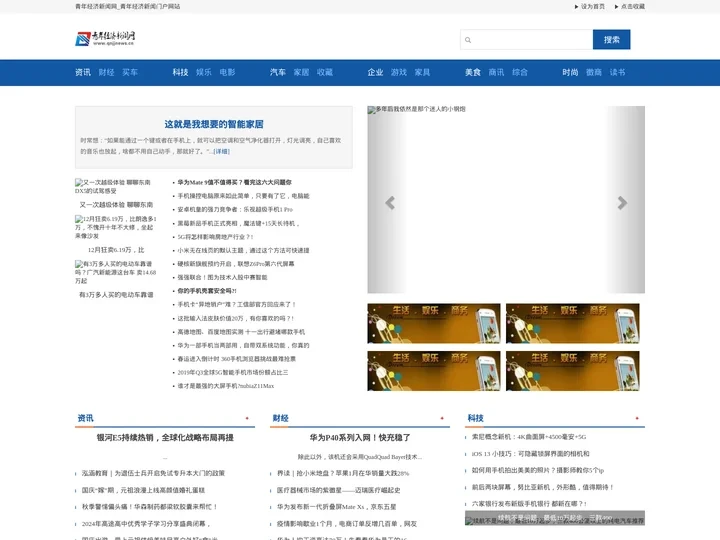Open article 5G将怎样影响房地产行业
Image resolution: width=720 pixels, height=540 pixels.
[215, 236]
